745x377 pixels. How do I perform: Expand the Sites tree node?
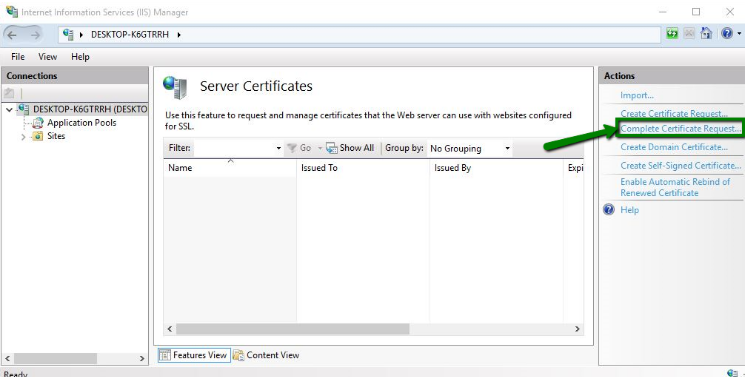point(23,137)
